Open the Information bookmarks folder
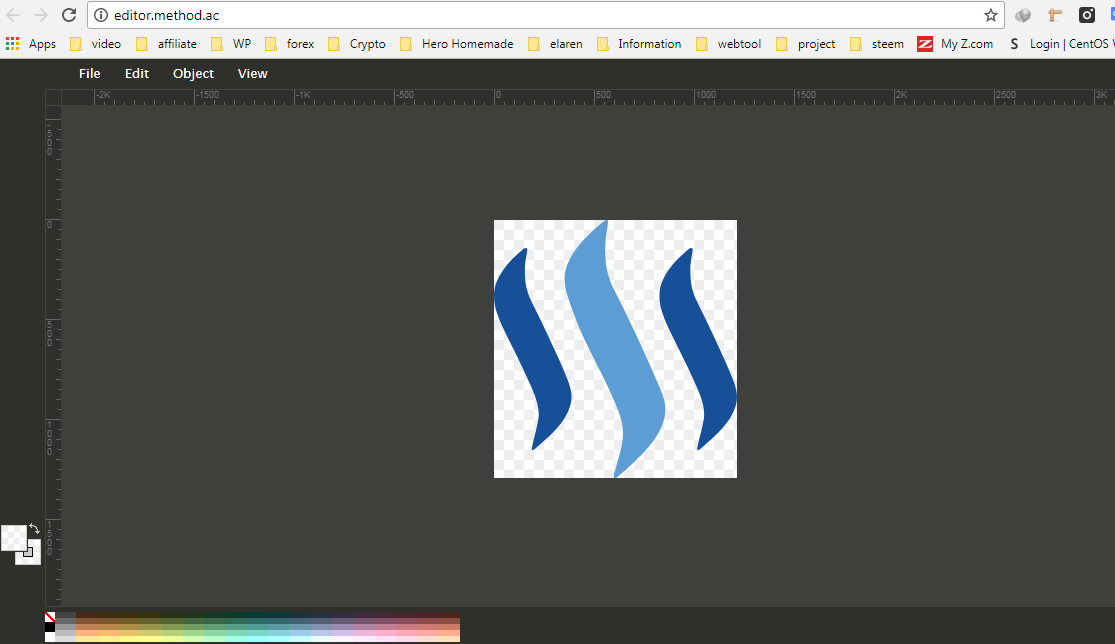 [x=639, y=44]
